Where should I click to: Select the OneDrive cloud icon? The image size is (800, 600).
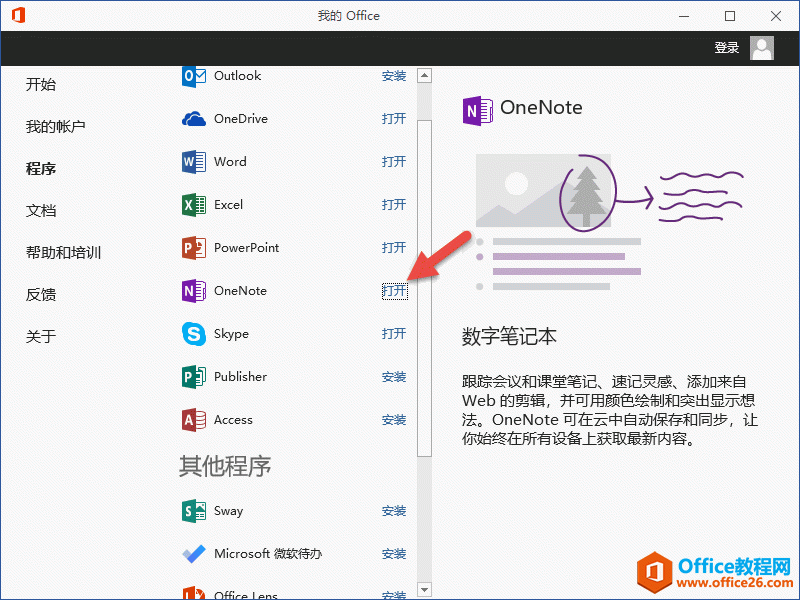(194, 119)
